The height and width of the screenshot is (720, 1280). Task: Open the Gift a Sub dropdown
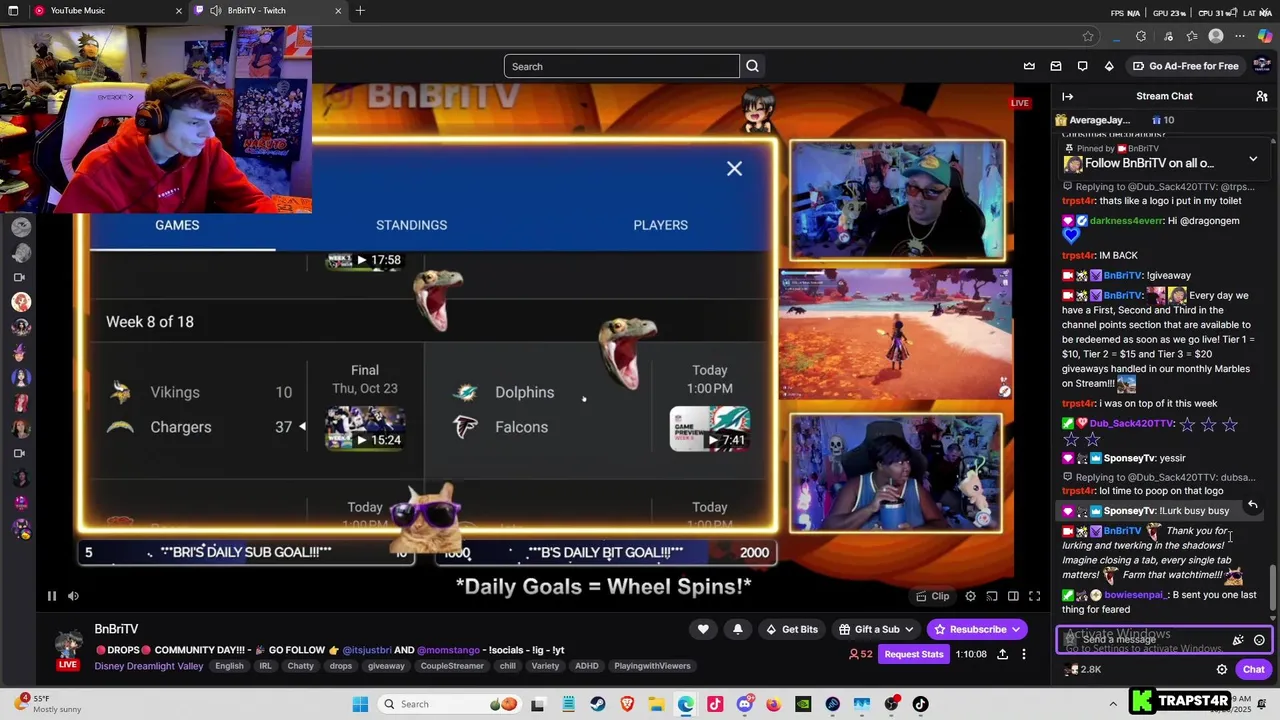(875, 629)
